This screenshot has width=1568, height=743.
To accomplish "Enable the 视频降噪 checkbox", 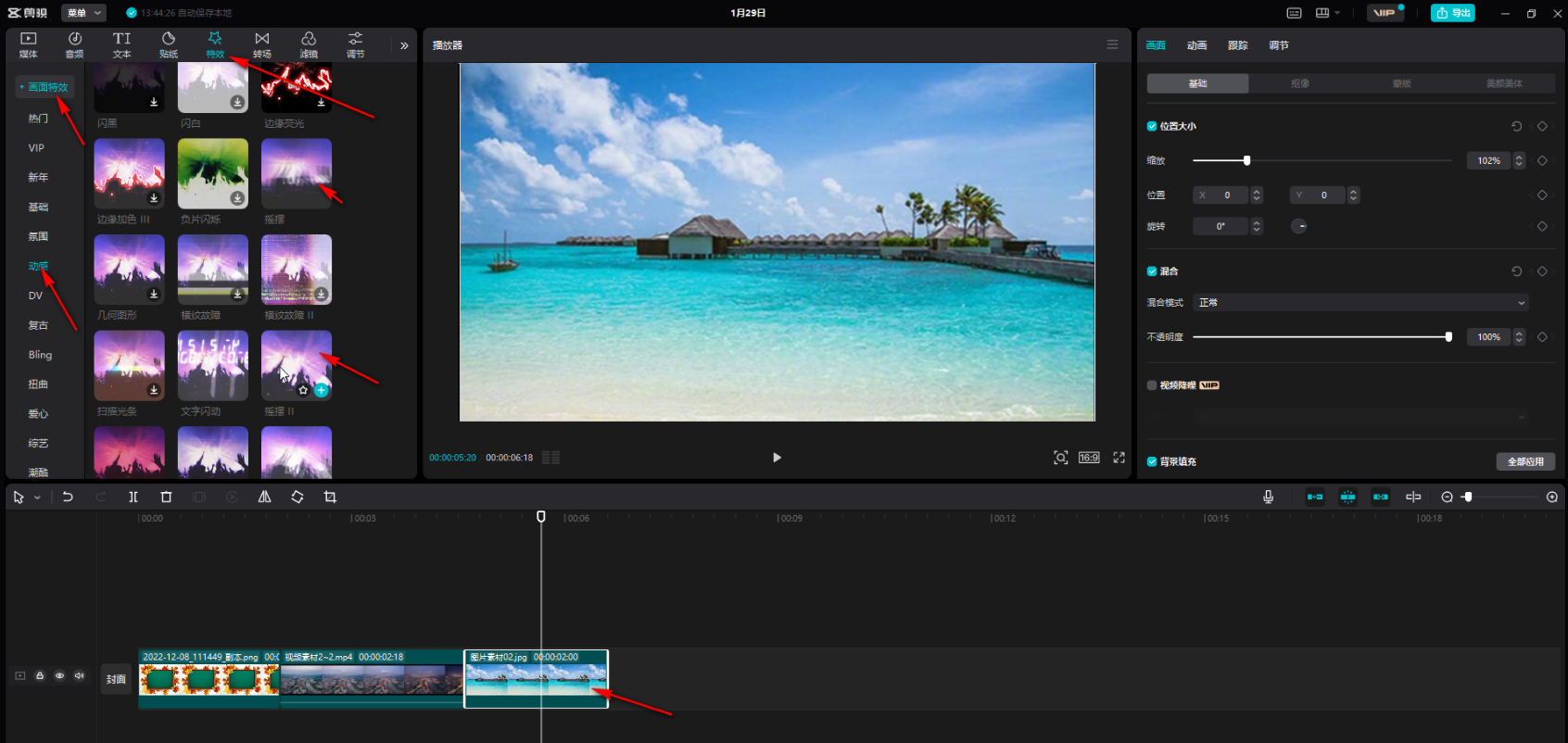I will [1152, 385].
